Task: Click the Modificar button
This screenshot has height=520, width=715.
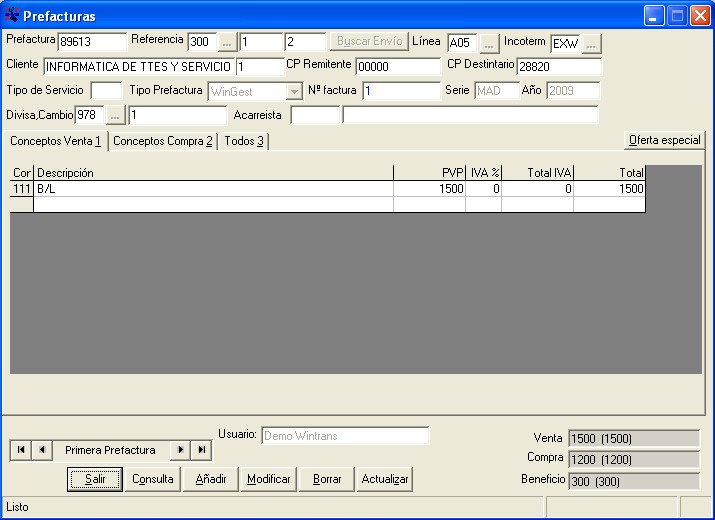Action: 269,479
